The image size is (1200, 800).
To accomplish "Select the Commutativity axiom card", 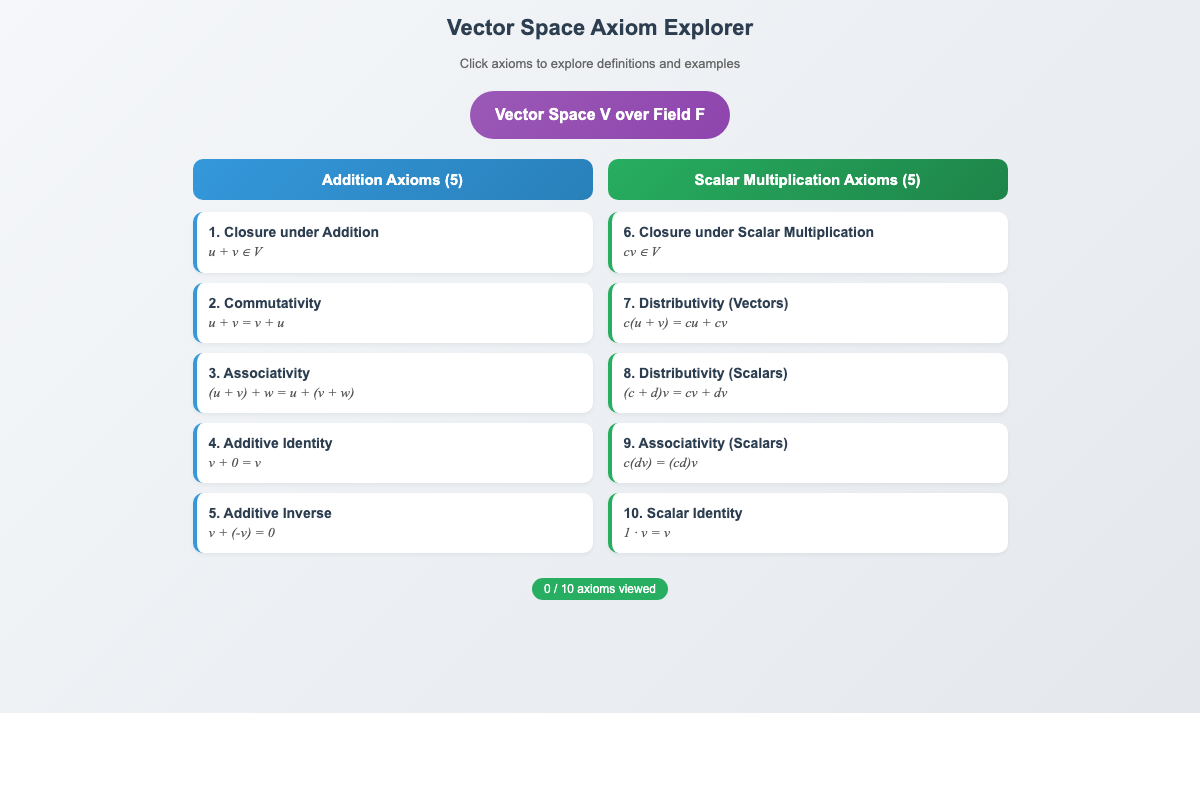I will coord(392,312).
